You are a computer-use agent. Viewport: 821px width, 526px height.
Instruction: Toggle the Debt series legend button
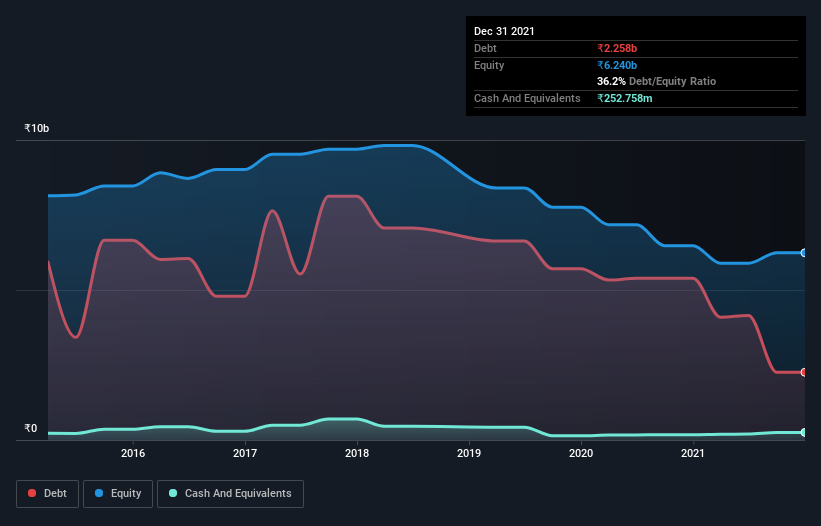pos(48,494)
